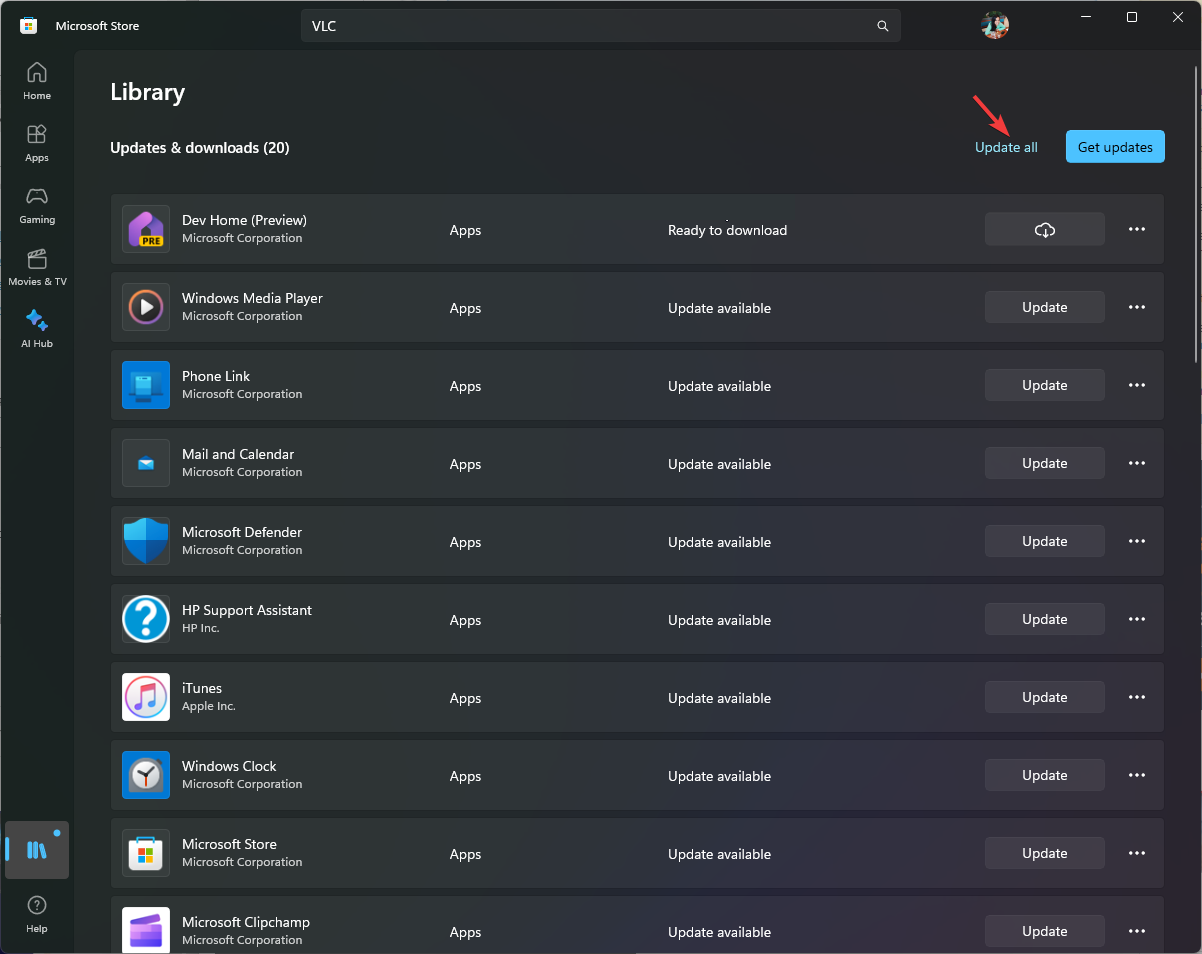Open more options for iTunes

pyautogui.click(x=1137, y=697)
